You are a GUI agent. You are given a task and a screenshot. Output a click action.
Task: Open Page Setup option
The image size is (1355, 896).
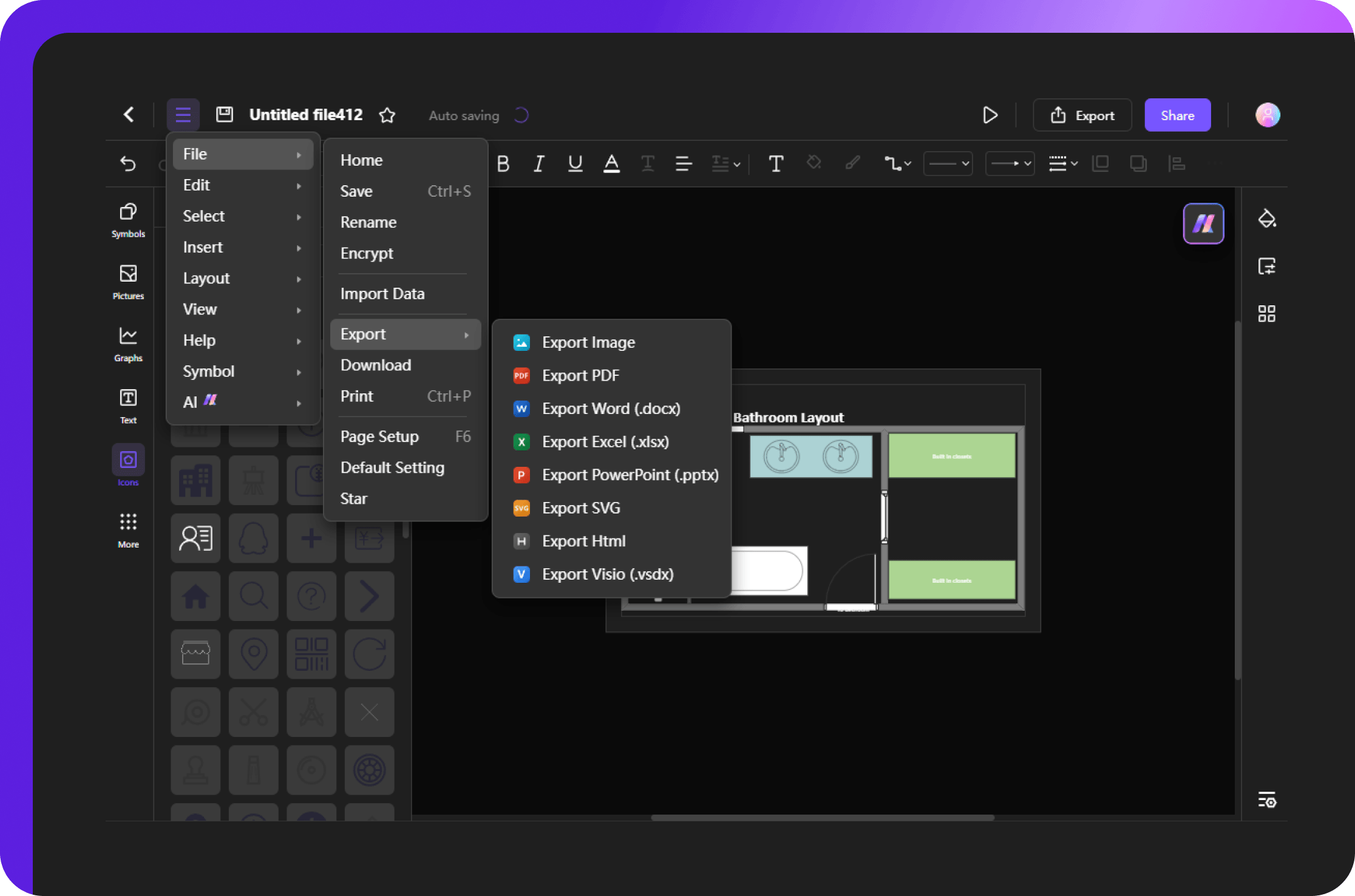click(x=406, y=436)
